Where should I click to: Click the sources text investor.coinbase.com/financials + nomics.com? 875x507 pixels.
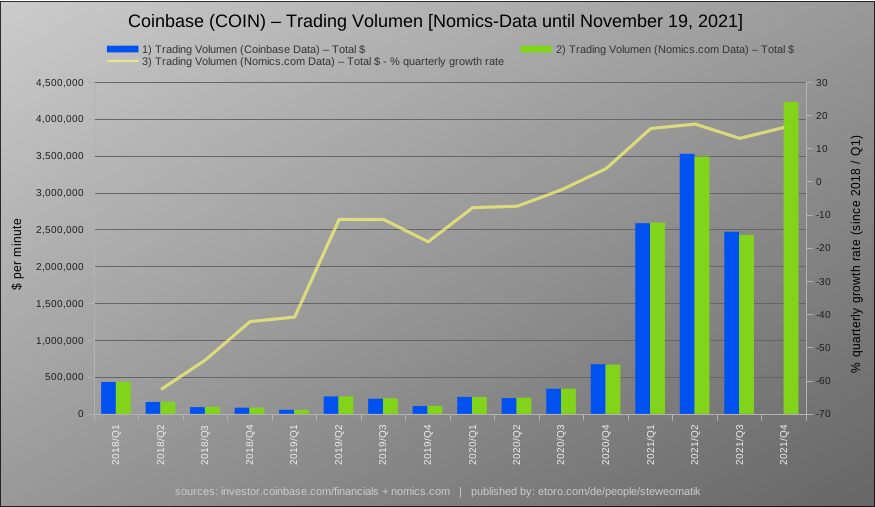(312, 491)
